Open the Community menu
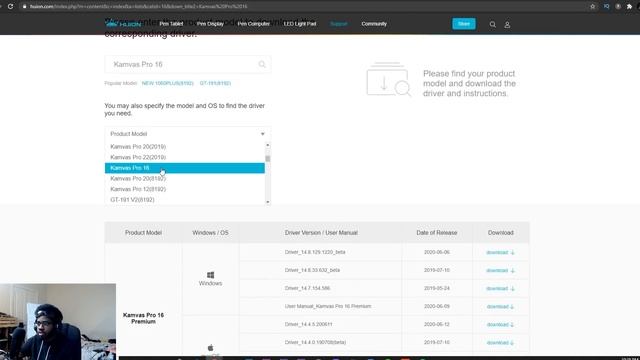Viewport: 640px width, 360px height. coord(374,24)
